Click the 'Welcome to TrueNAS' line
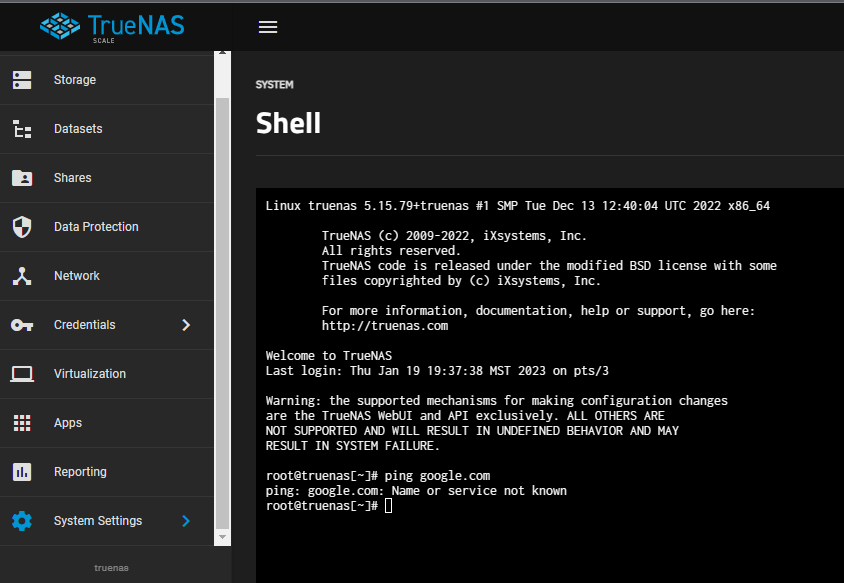 pyautogui.click(x=329, y=356)
